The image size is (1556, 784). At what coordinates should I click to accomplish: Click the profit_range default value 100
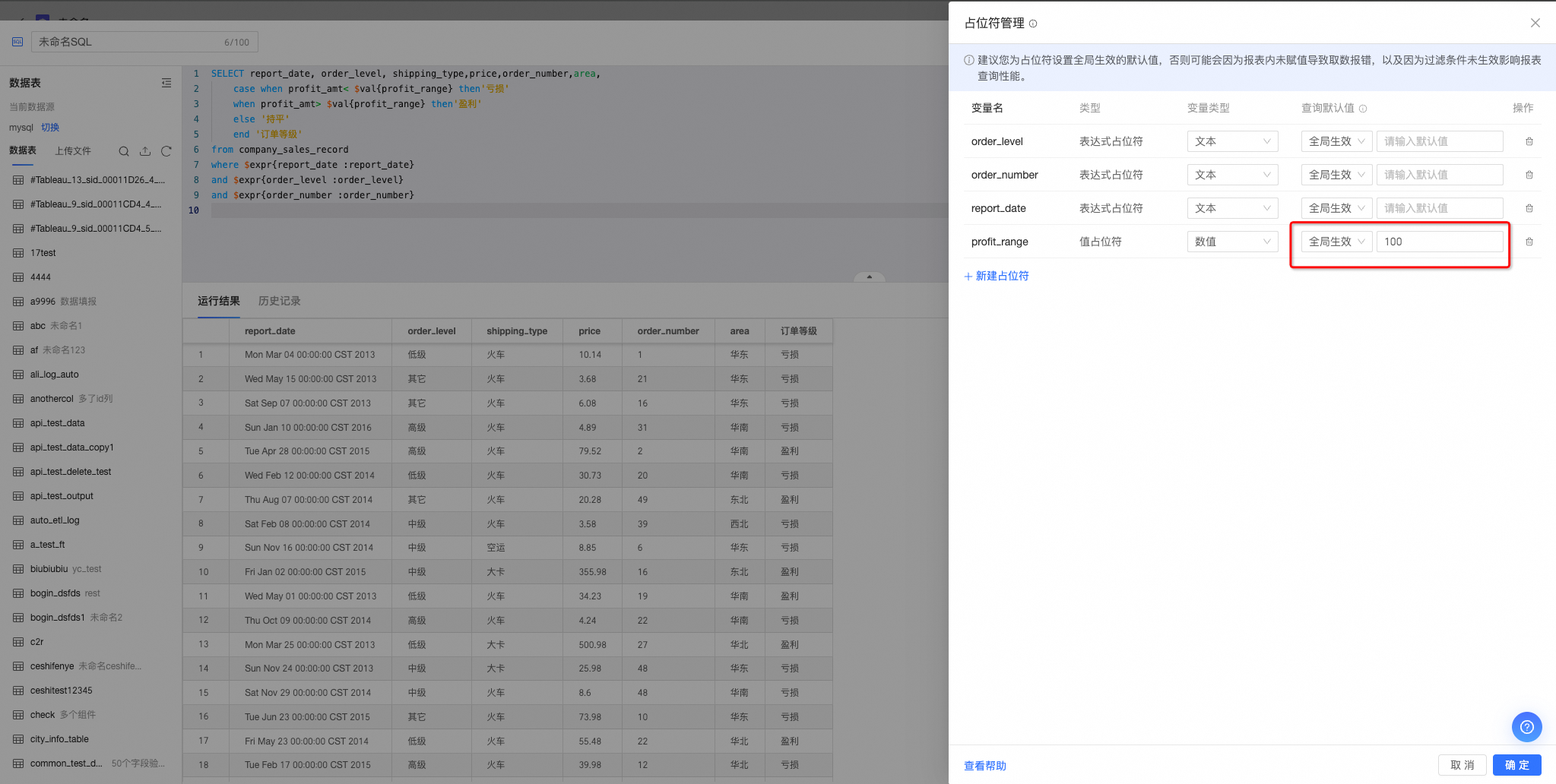tap(1440, 242)
